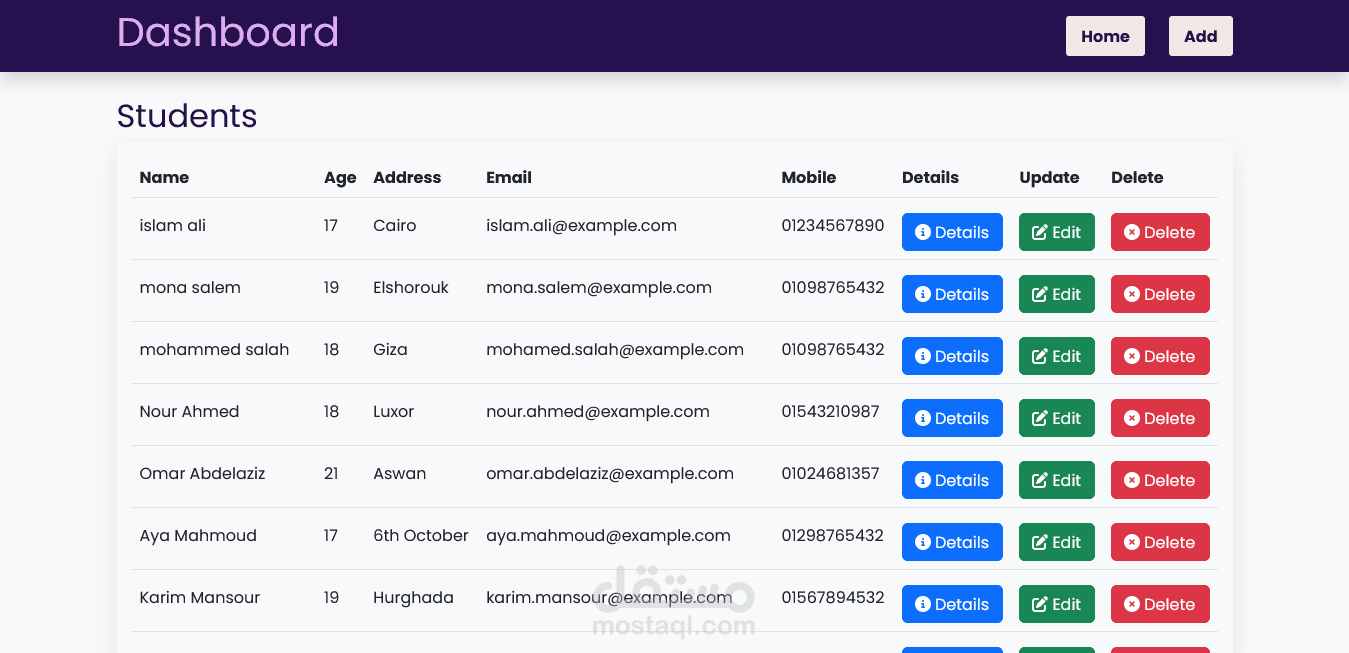Screen dimensions: 1349x653
Task: Click the name cell 'mohammed salah'
Action: click(214, 349)
